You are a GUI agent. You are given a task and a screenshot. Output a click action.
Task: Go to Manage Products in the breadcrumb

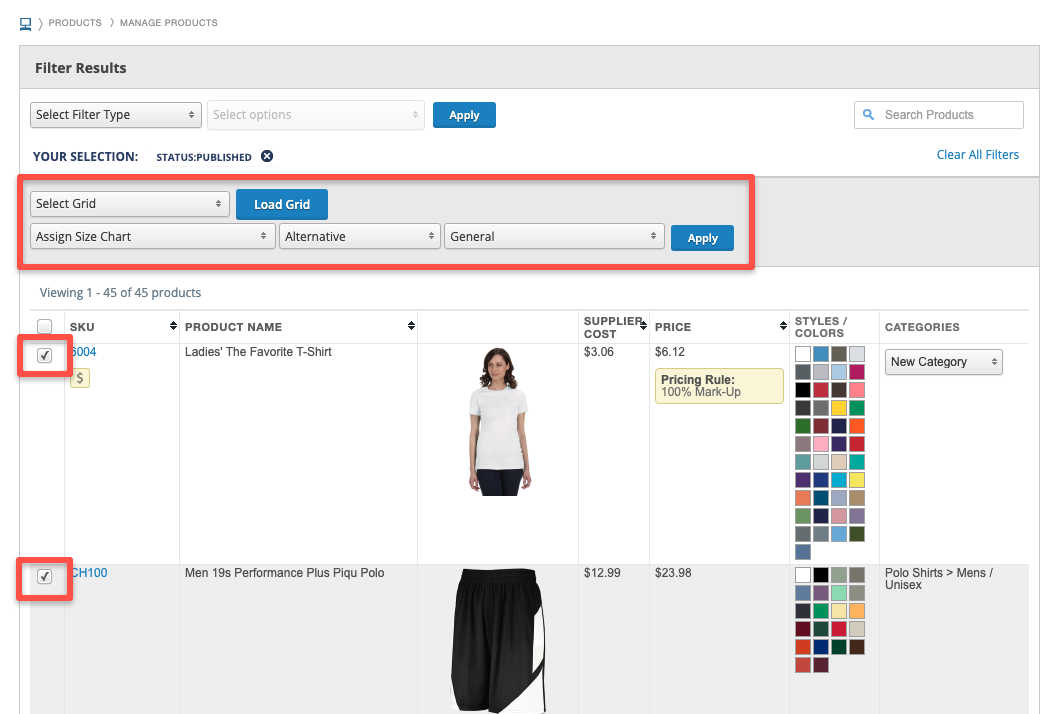click(168, 22)
